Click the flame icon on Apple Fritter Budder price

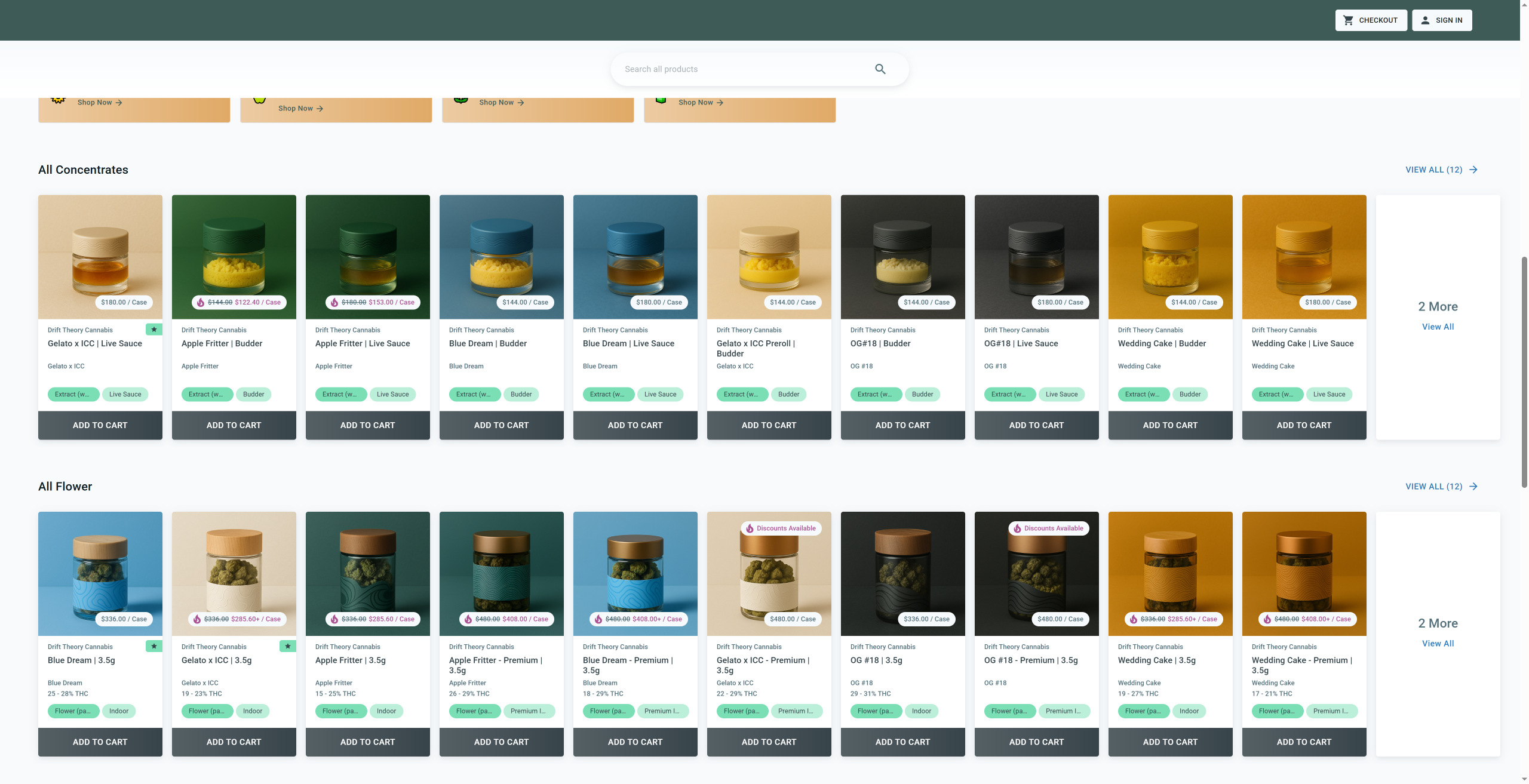point(201,303)
